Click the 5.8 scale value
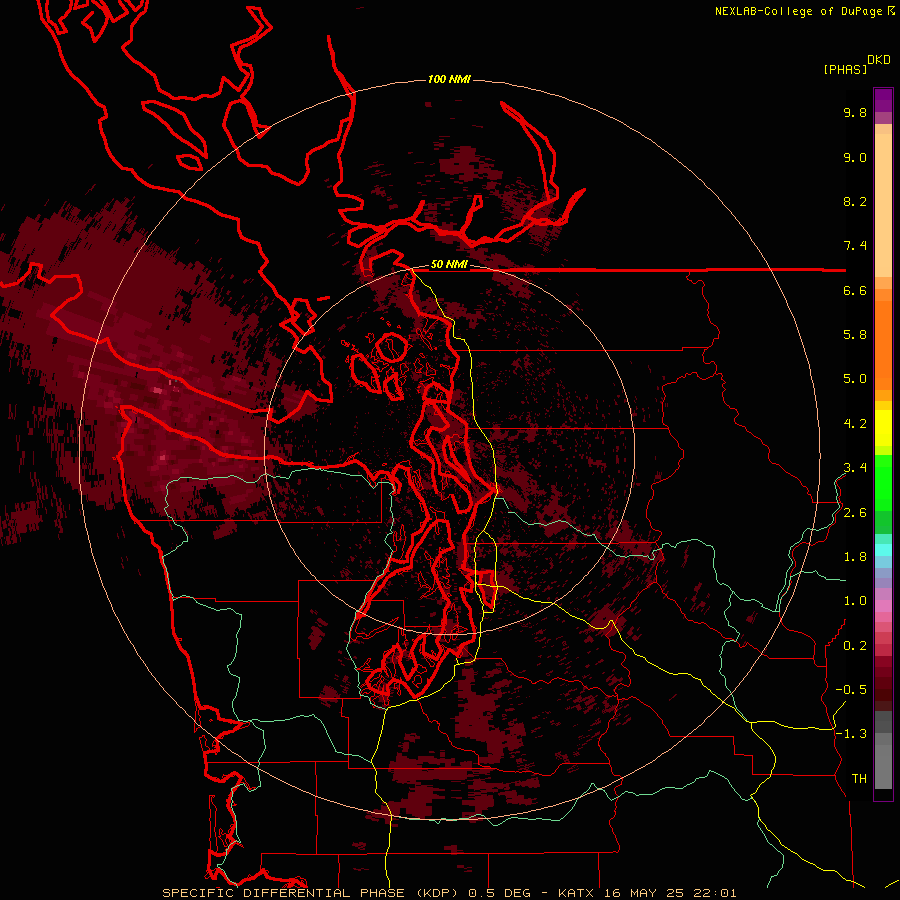Image resolution: width=900 pixels, height=900 pixels. pyautogui.click(x=855, y=335)
